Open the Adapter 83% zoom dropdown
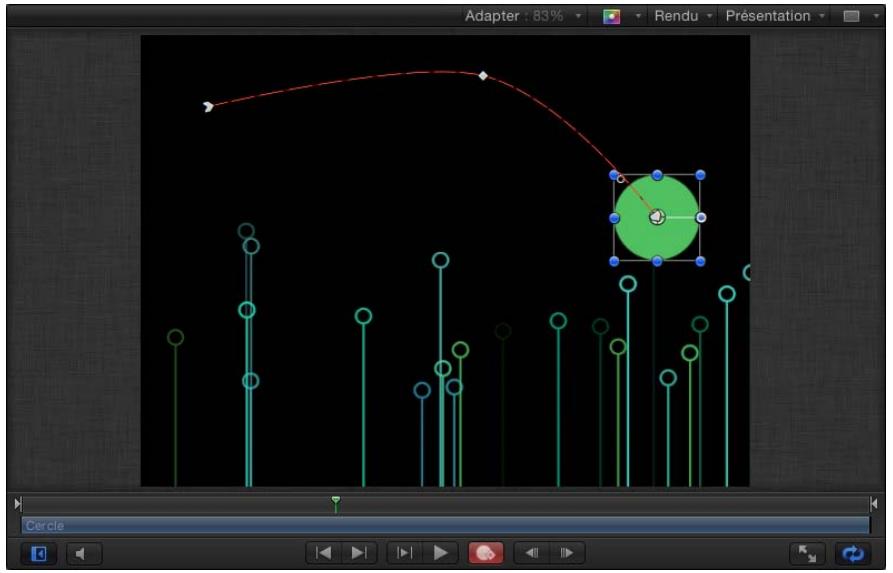This screenshot has height=573, width=893. (x=523, y=16)
